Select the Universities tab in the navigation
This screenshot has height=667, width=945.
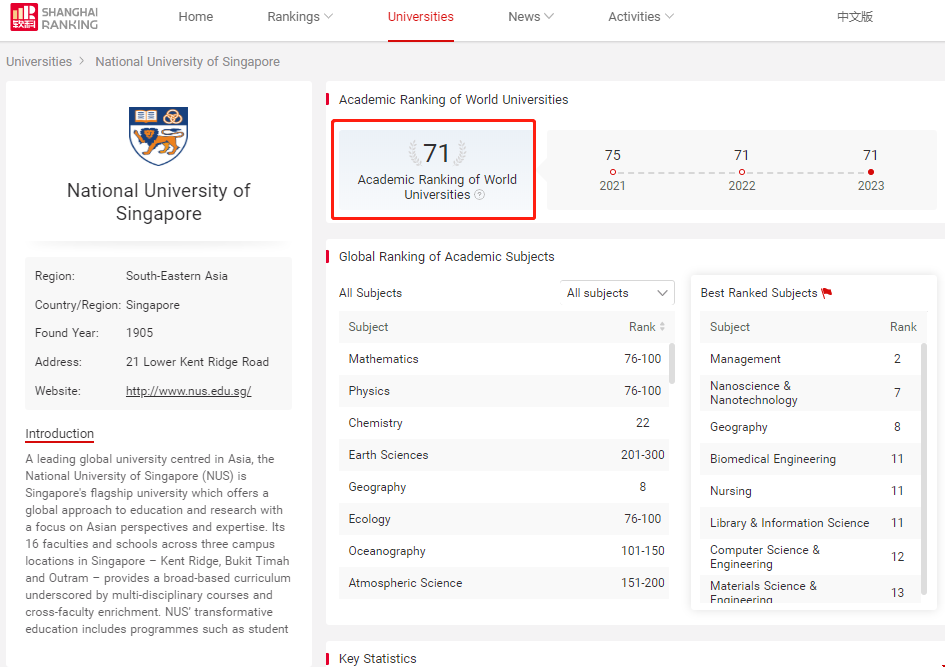tap(420, 16)
